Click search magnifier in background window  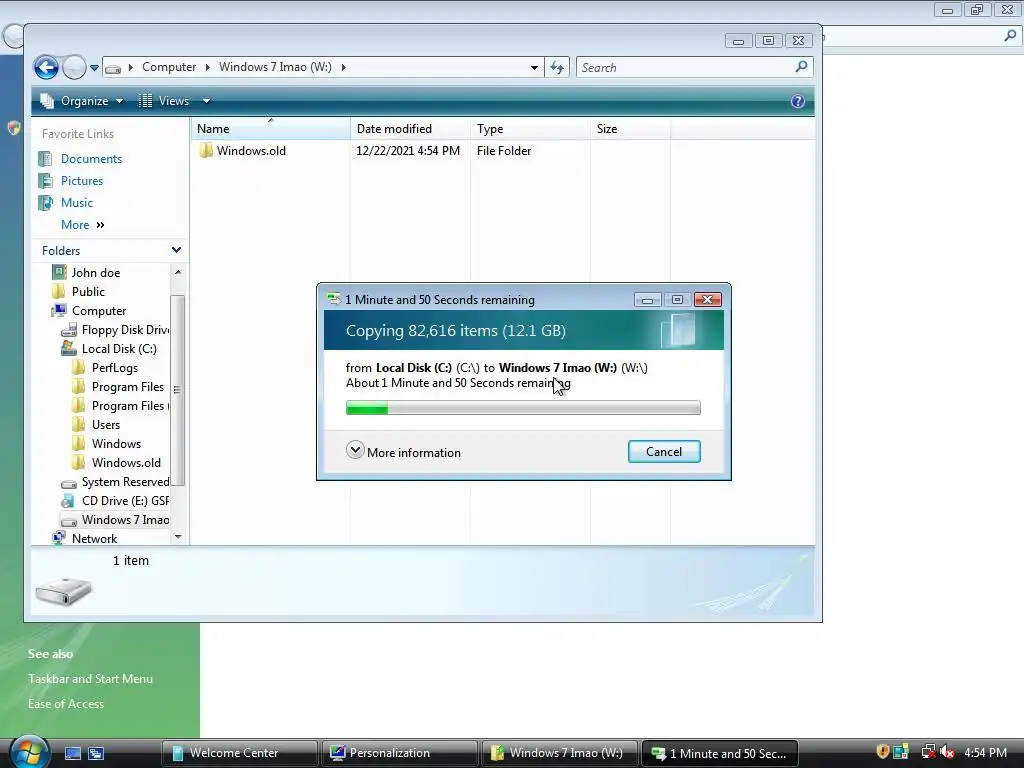tap(1010, 36)
